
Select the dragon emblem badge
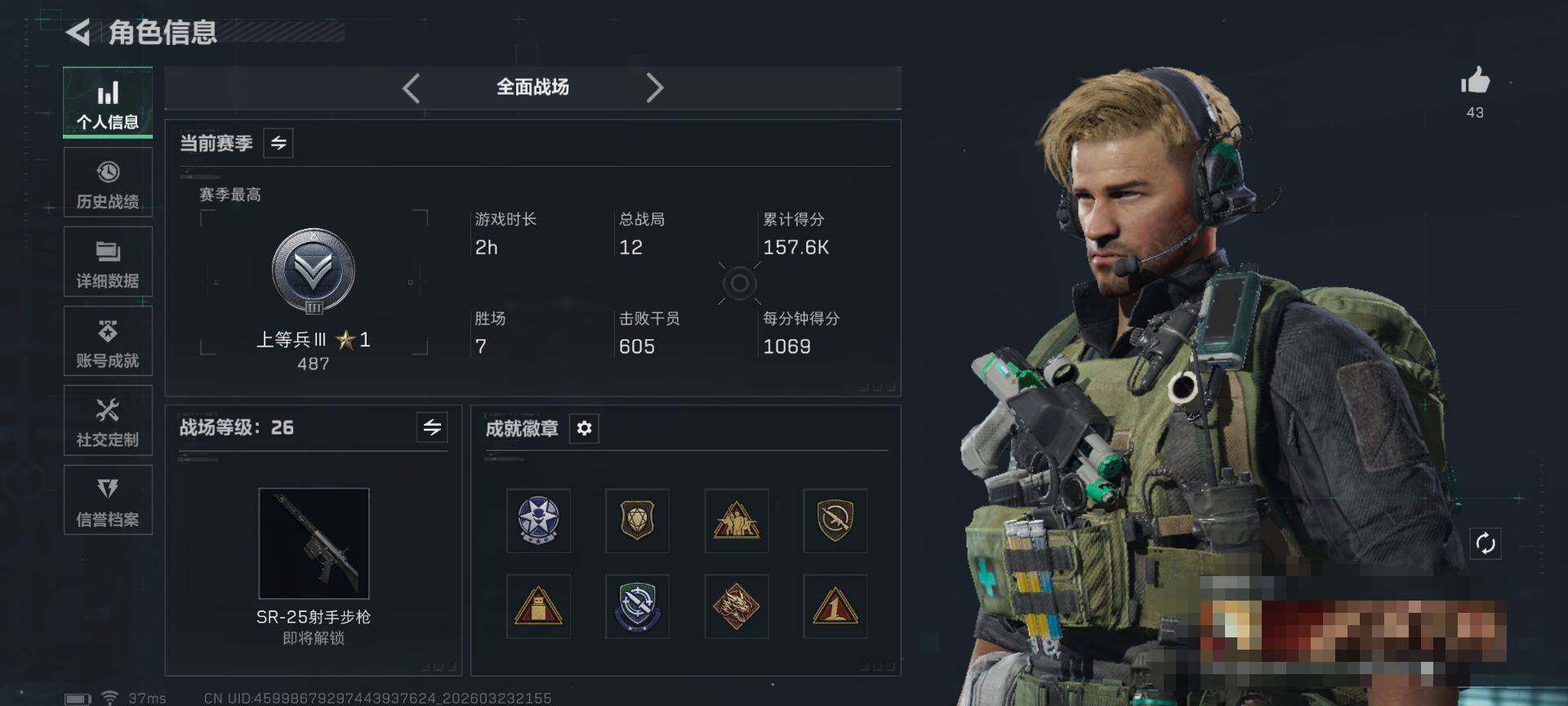[x=736, y=606]
